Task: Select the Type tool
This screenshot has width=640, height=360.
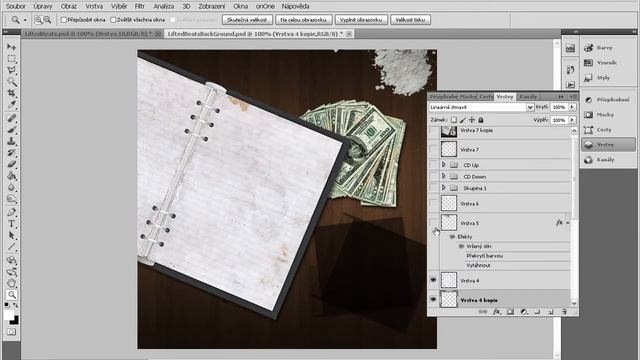Action: [11, 224]
